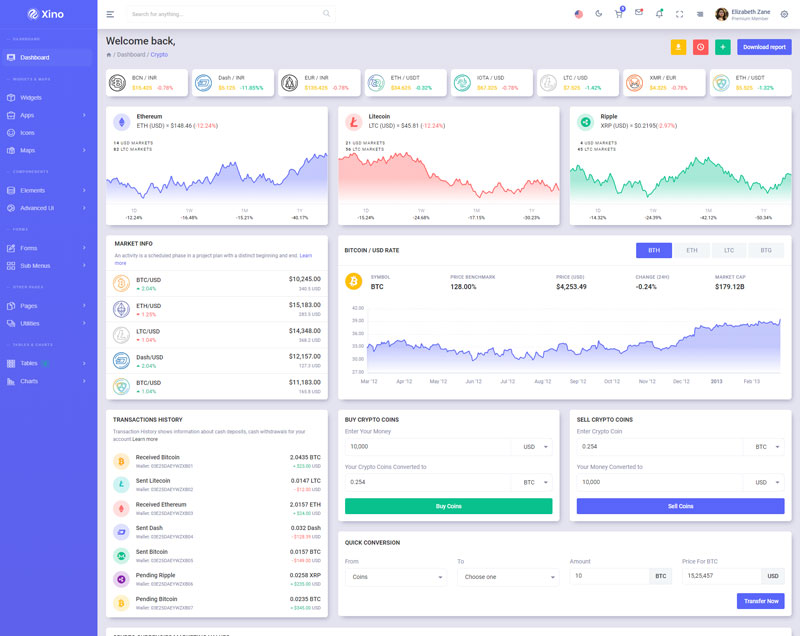The height and width of the screenshot is (636, 800).
Task: Click the US flag language icon
Action: pos(579,14)
